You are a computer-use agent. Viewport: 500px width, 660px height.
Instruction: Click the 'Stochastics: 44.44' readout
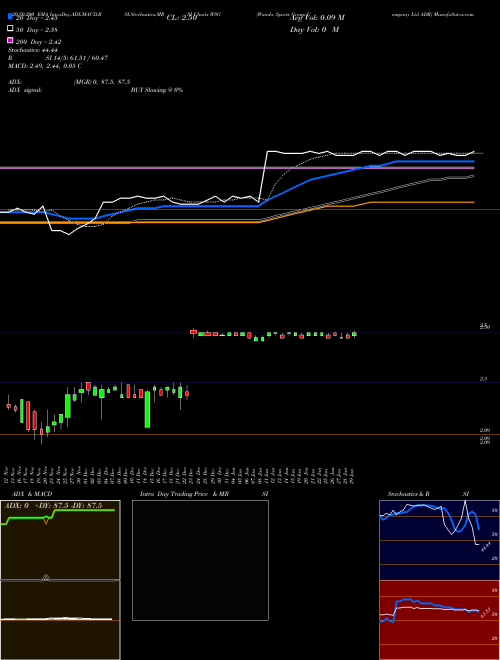pyautogui.click(x=32, y=50)
